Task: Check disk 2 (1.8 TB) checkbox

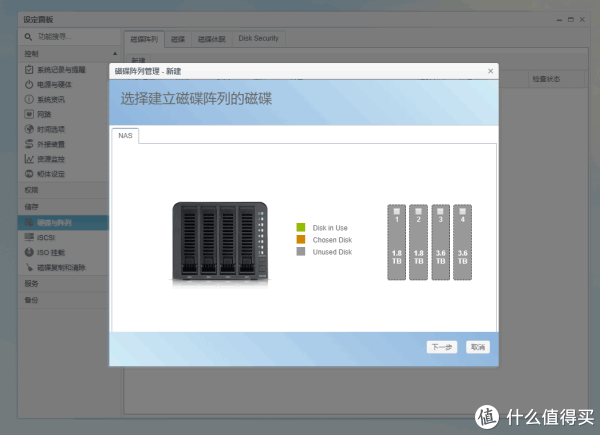Action: [x=419, y=211]
